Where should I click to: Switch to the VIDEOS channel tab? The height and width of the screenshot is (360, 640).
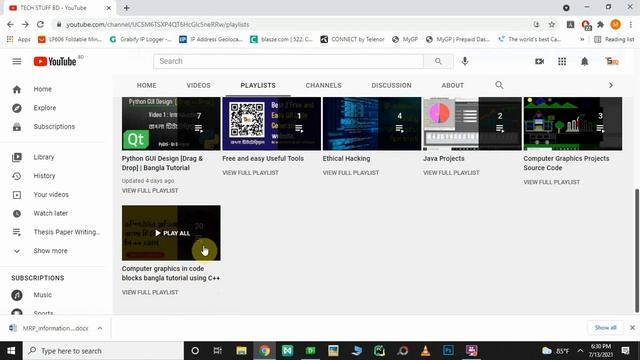[198, 85]
